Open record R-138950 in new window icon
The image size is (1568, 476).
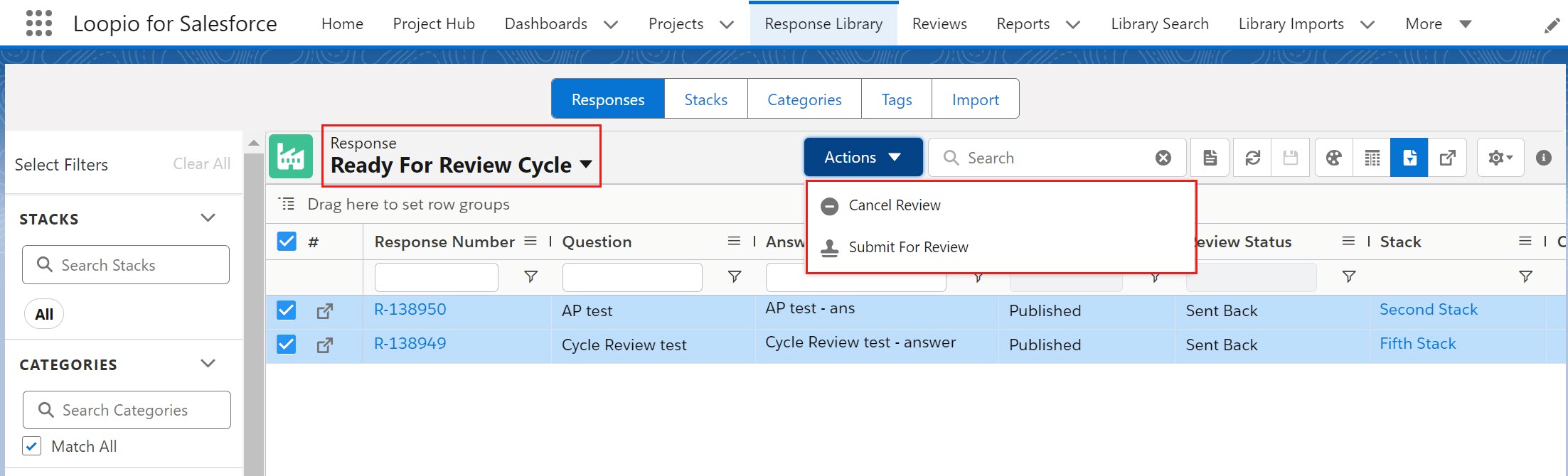[x=325, y=311]
